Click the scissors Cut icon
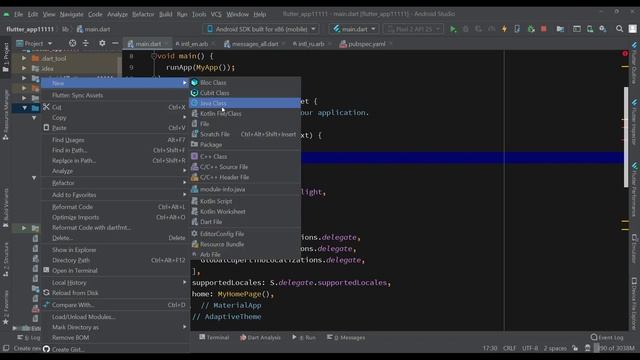 [x=46, y=107]
